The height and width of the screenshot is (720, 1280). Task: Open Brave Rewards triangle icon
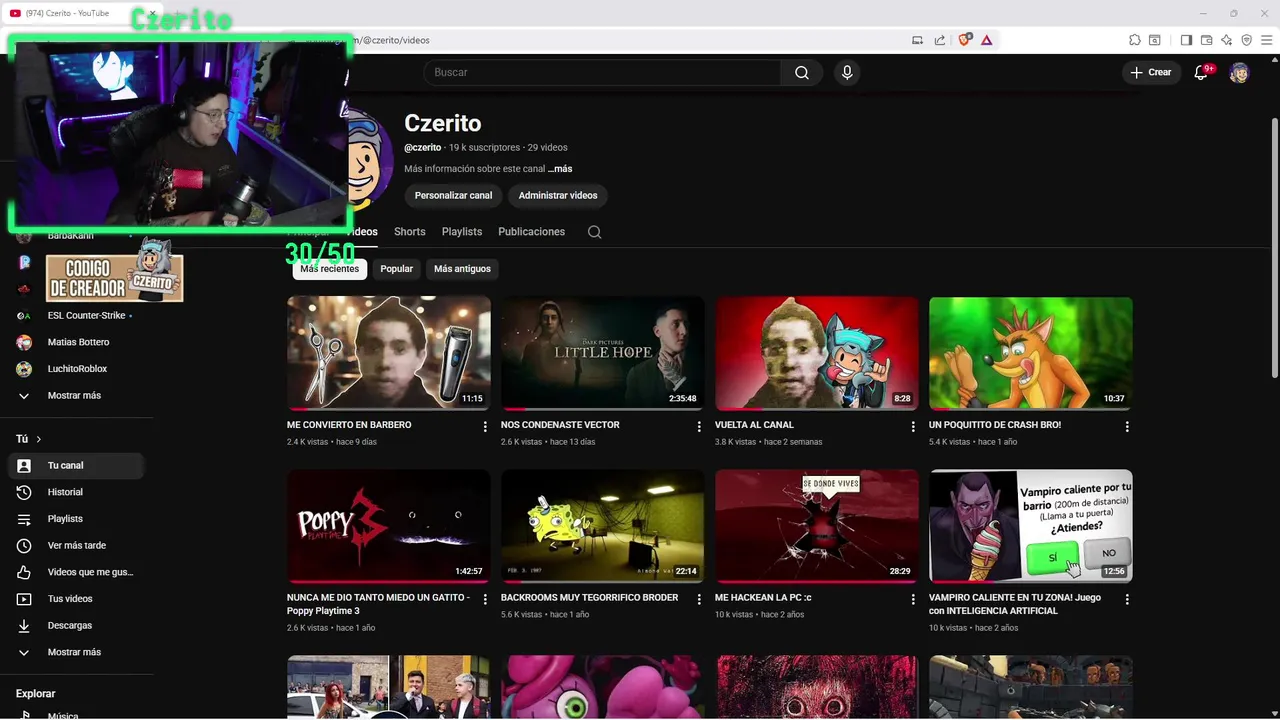pos(986,40)
